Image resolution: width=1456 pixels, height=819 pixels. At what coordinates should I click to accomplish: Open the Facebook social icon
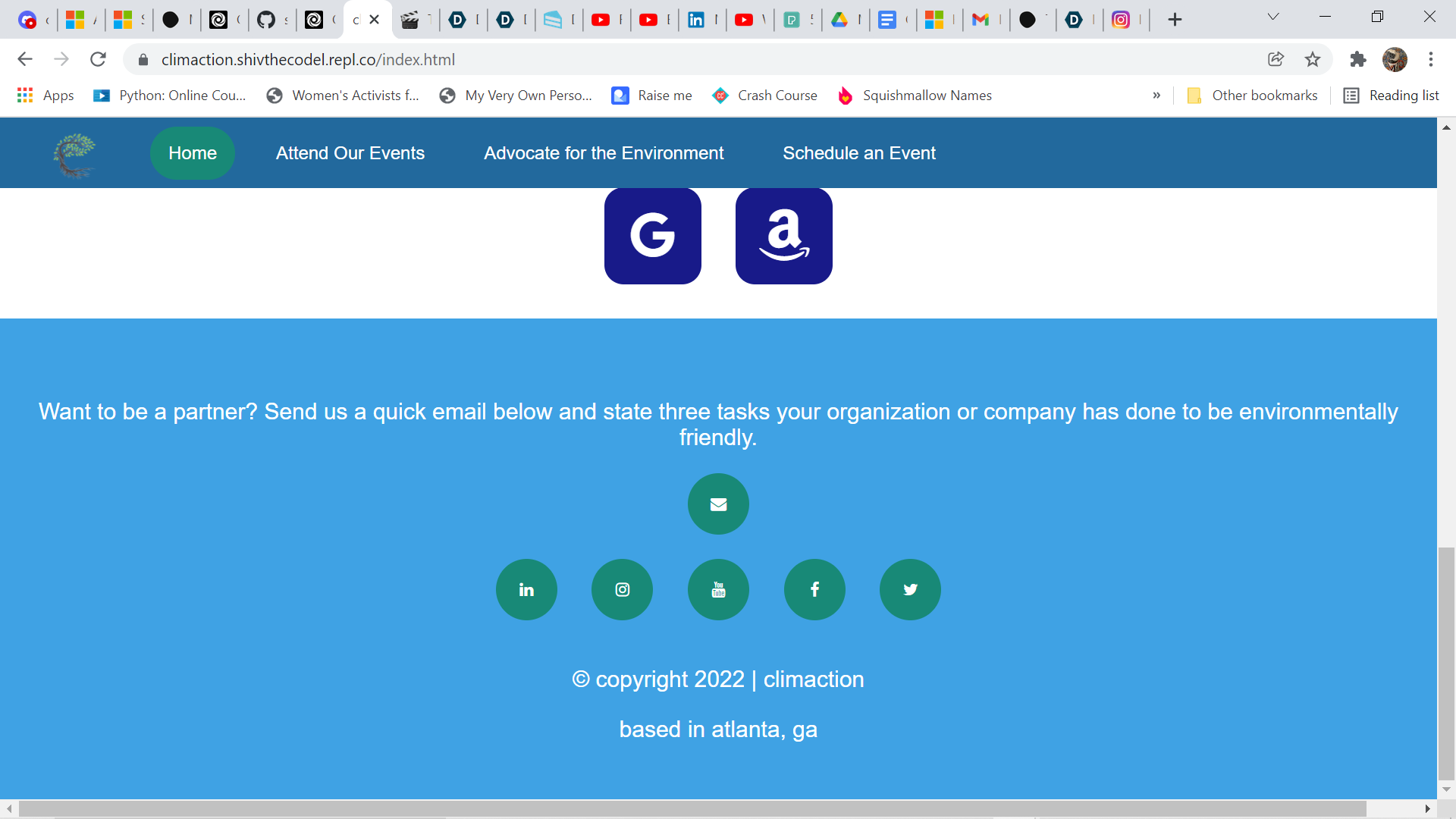[814, 590]
